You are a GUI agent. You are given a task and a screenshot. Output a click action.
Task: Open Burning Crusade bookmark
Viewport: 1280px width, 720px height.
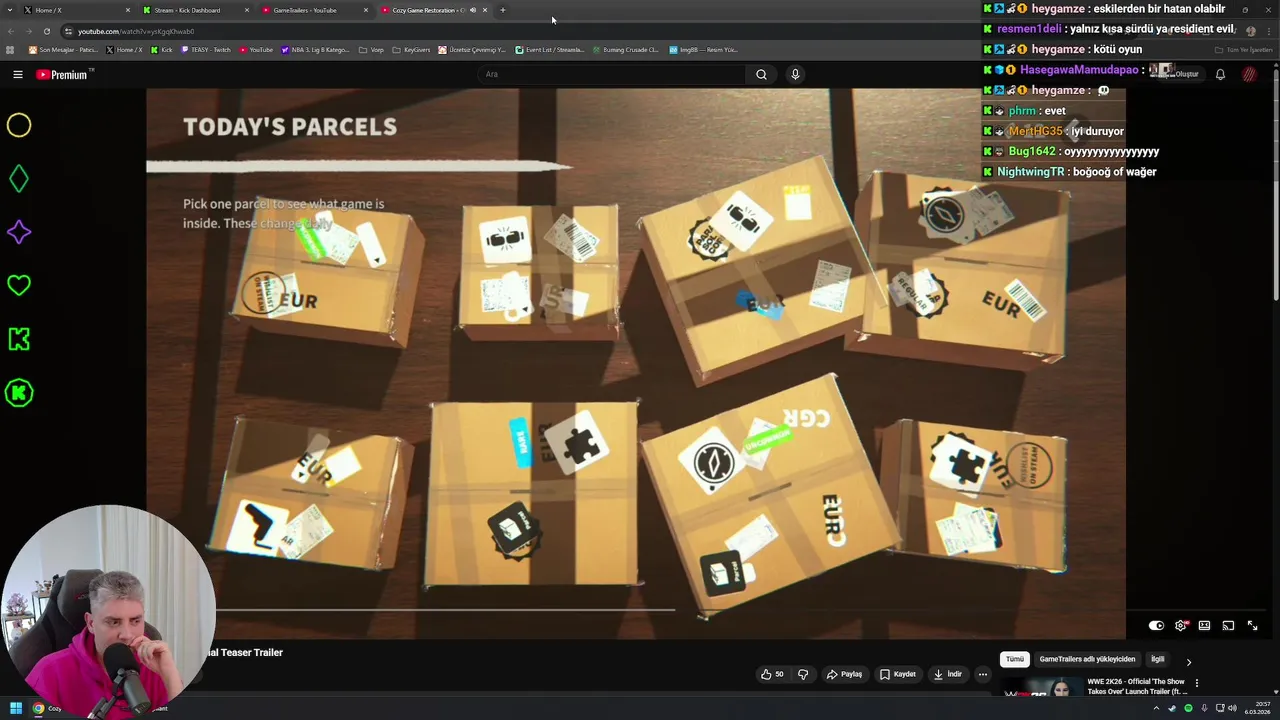click(626, 50)
